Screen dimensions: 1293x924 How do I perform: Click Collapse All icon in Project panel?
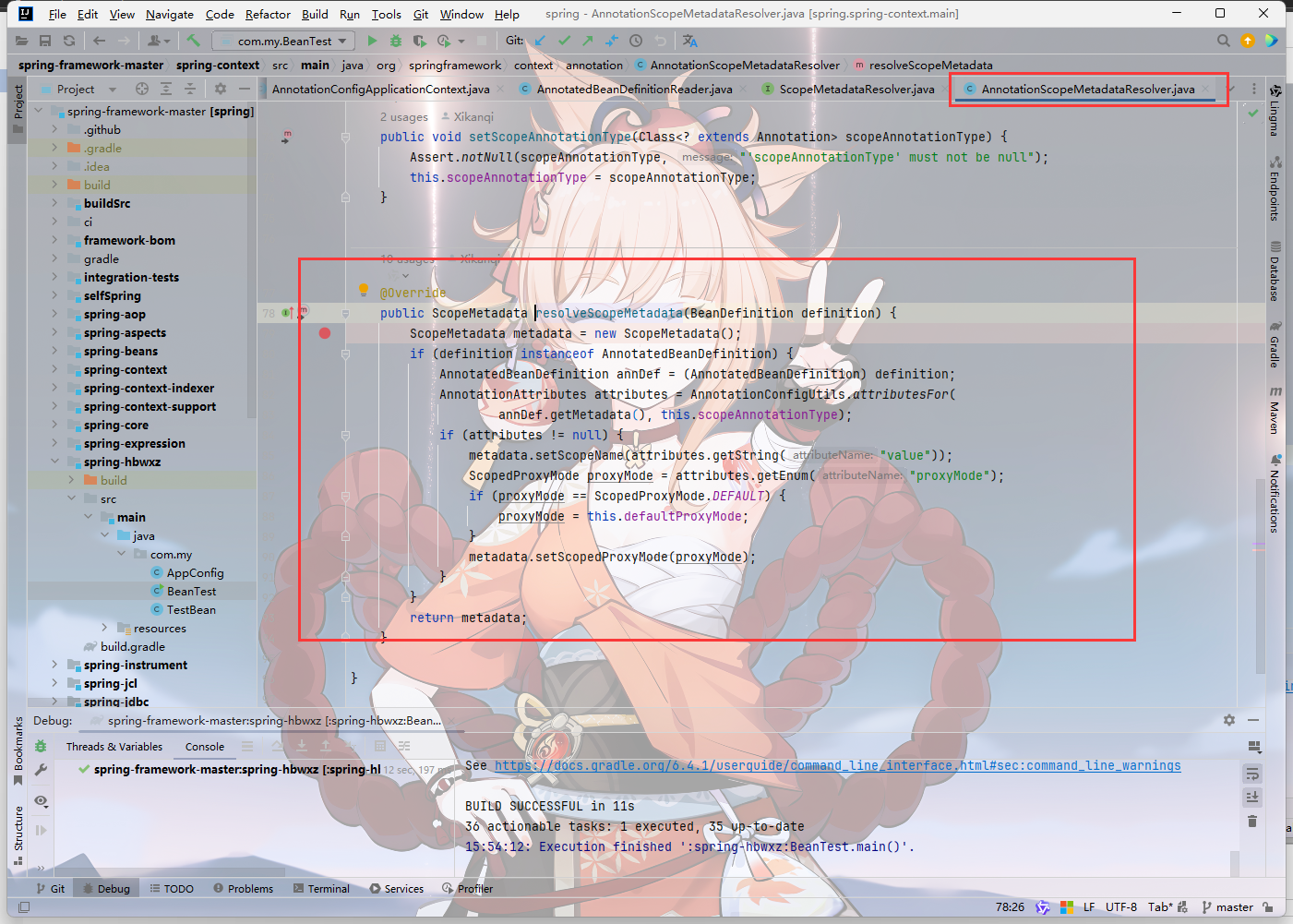coord(190,89)
